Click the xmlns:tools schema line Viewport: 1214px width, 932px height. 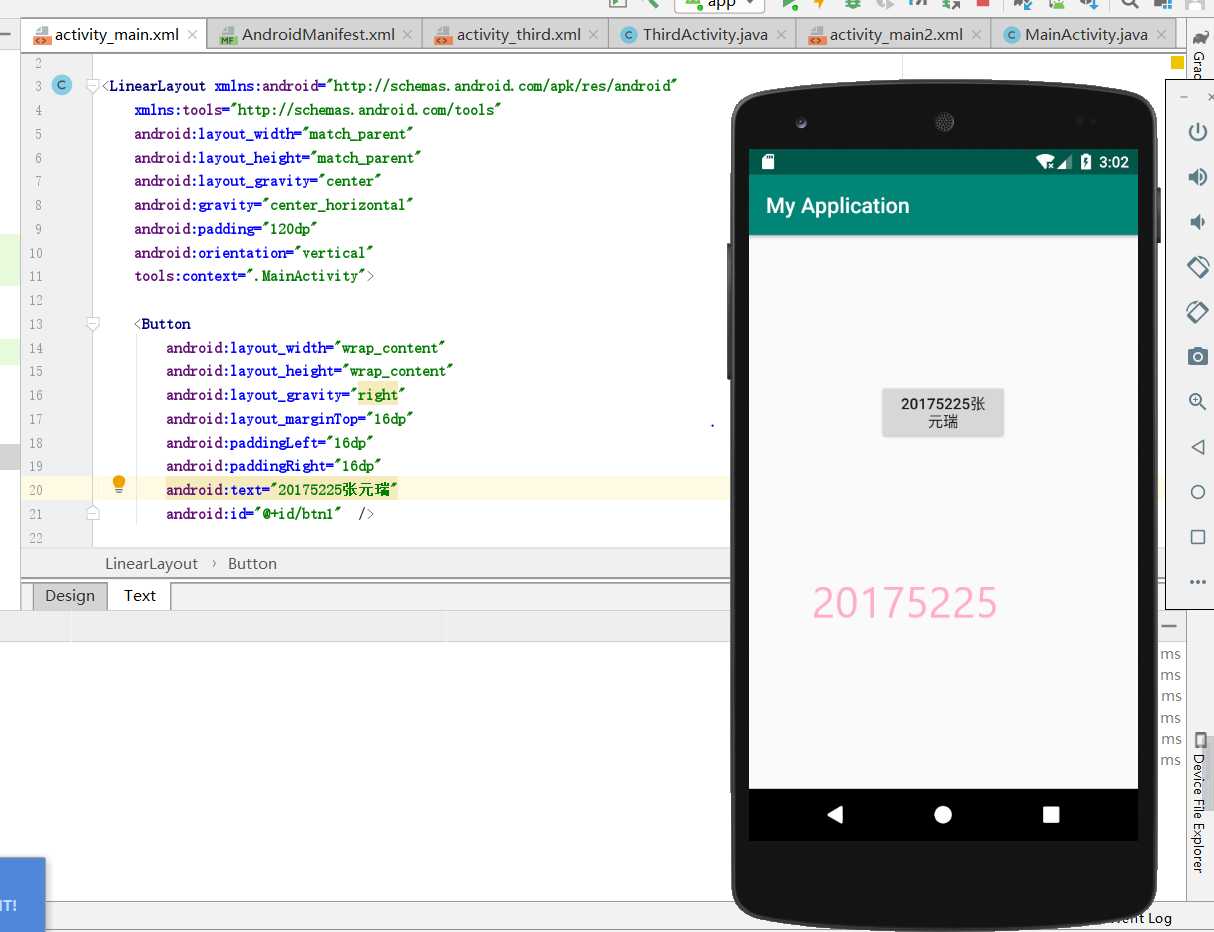pyautogui.click(x=318, y=110)
